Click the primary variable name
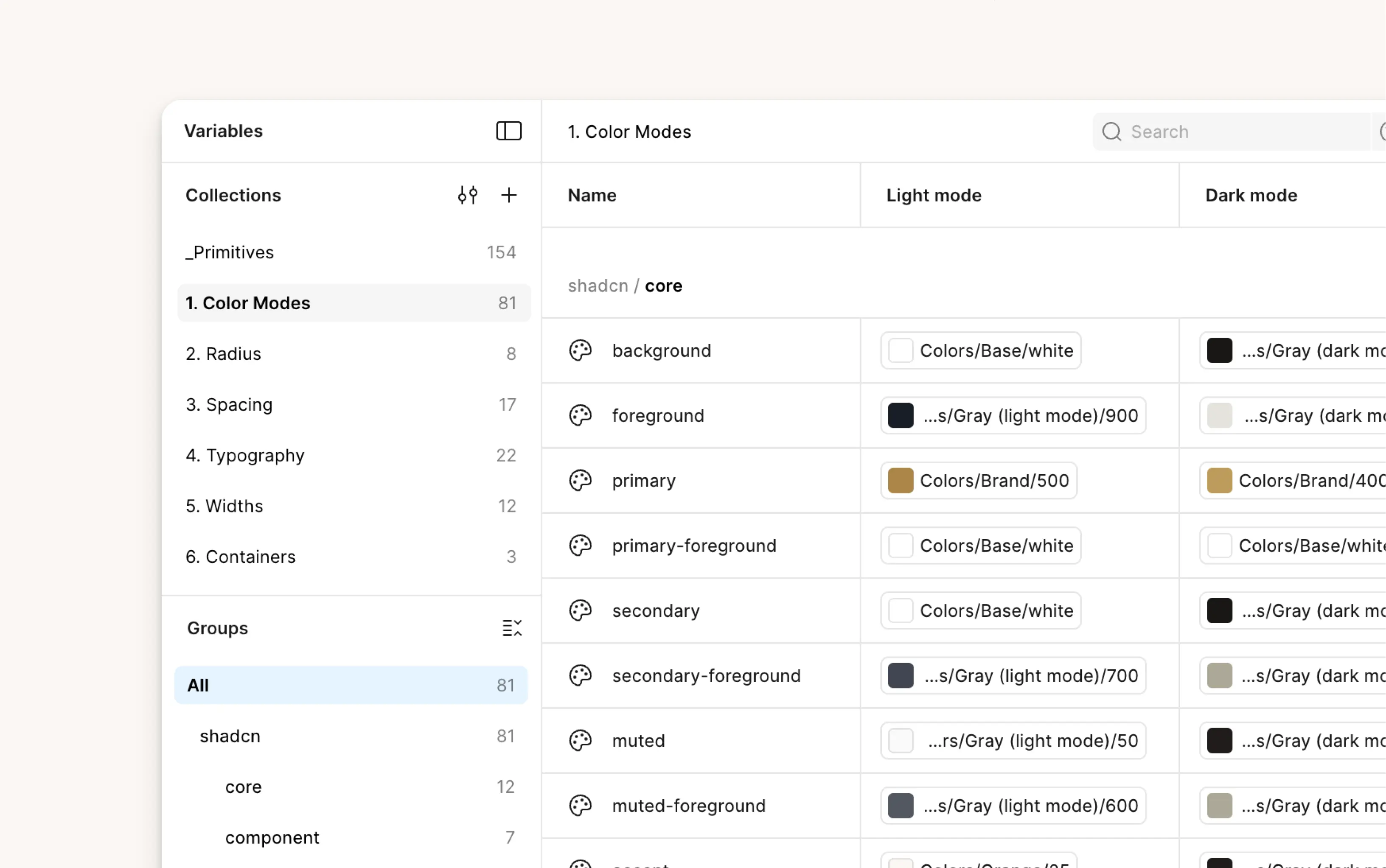 (x=644, y=481)
